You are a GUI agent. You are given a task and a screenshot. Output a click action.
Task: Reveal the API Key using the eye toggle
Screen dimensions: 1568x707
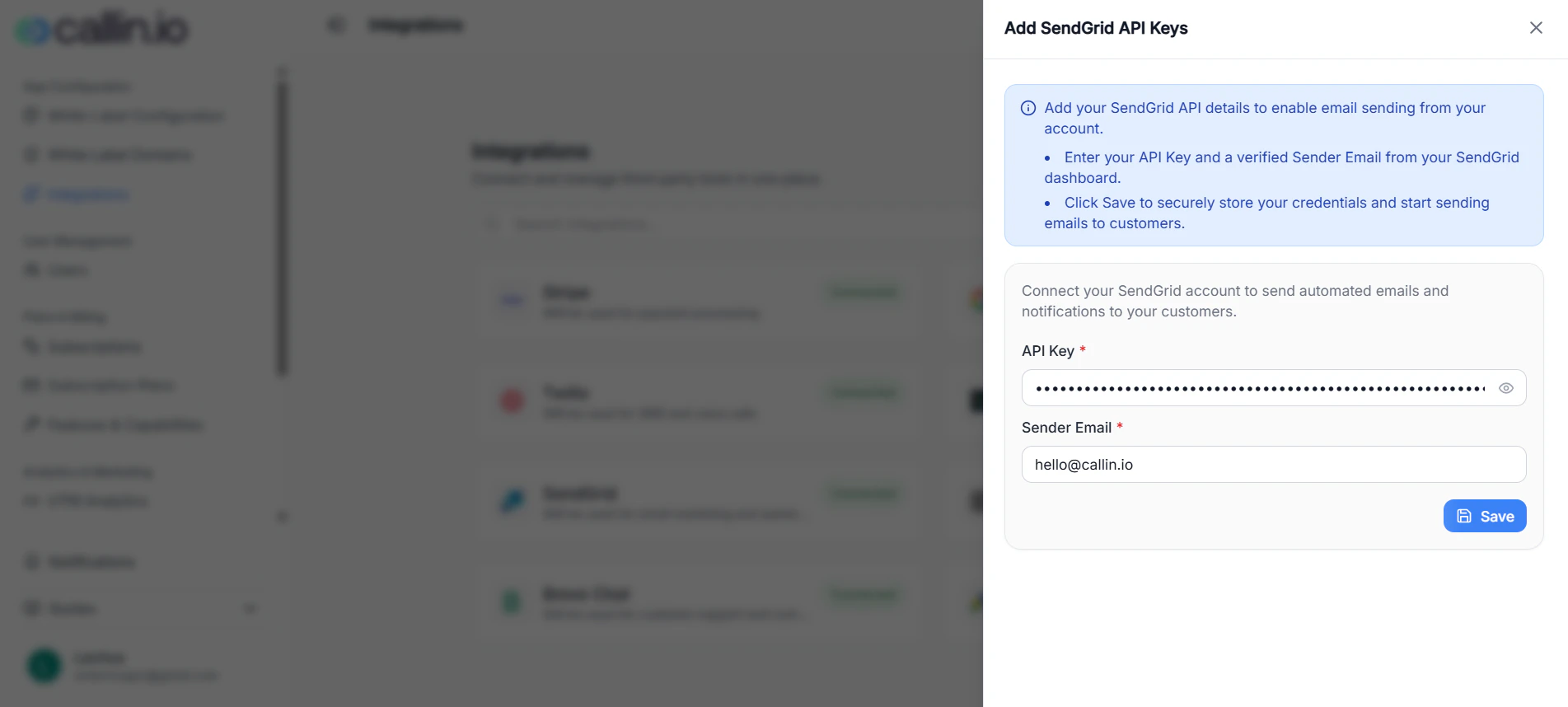(1506, 387)
